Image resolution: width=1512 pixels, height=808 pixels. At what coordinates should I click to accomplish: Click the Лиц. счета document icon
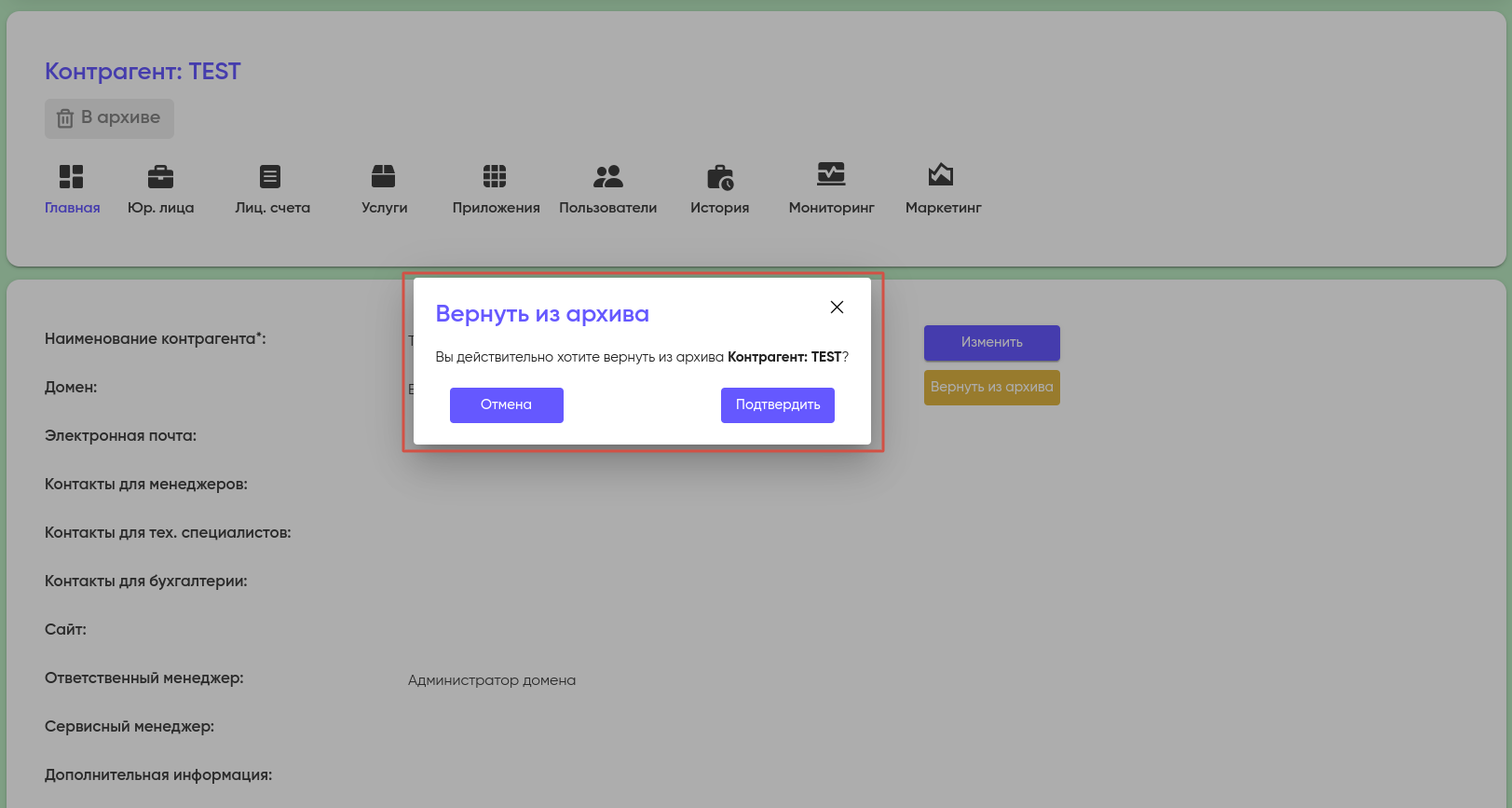click(270, 176)
